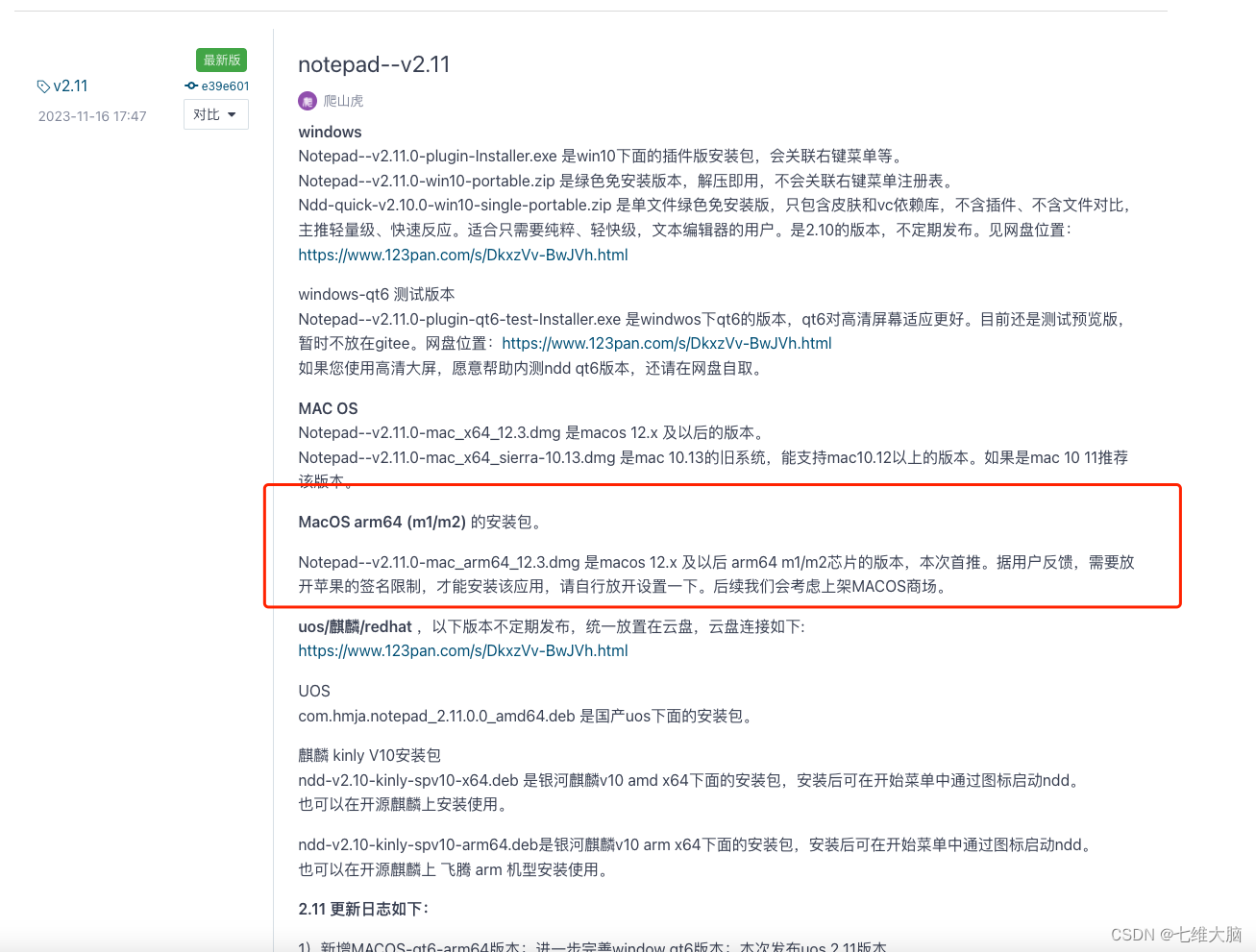This screenshot has width=1256, height=952.
Task: Click the UOS heading line
Action: [x=314, y=691]
